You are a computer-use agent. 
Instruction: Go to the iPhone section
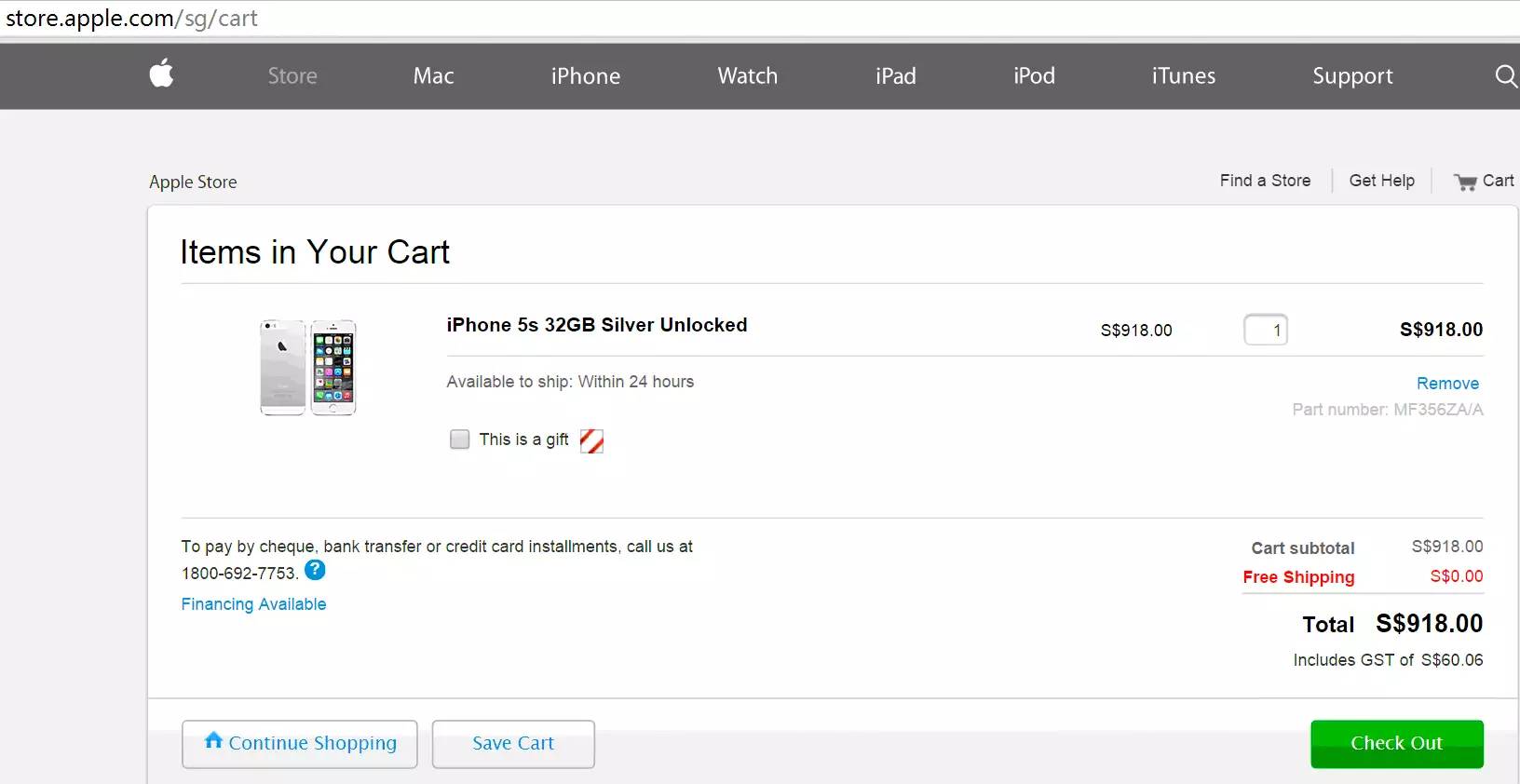585,76
